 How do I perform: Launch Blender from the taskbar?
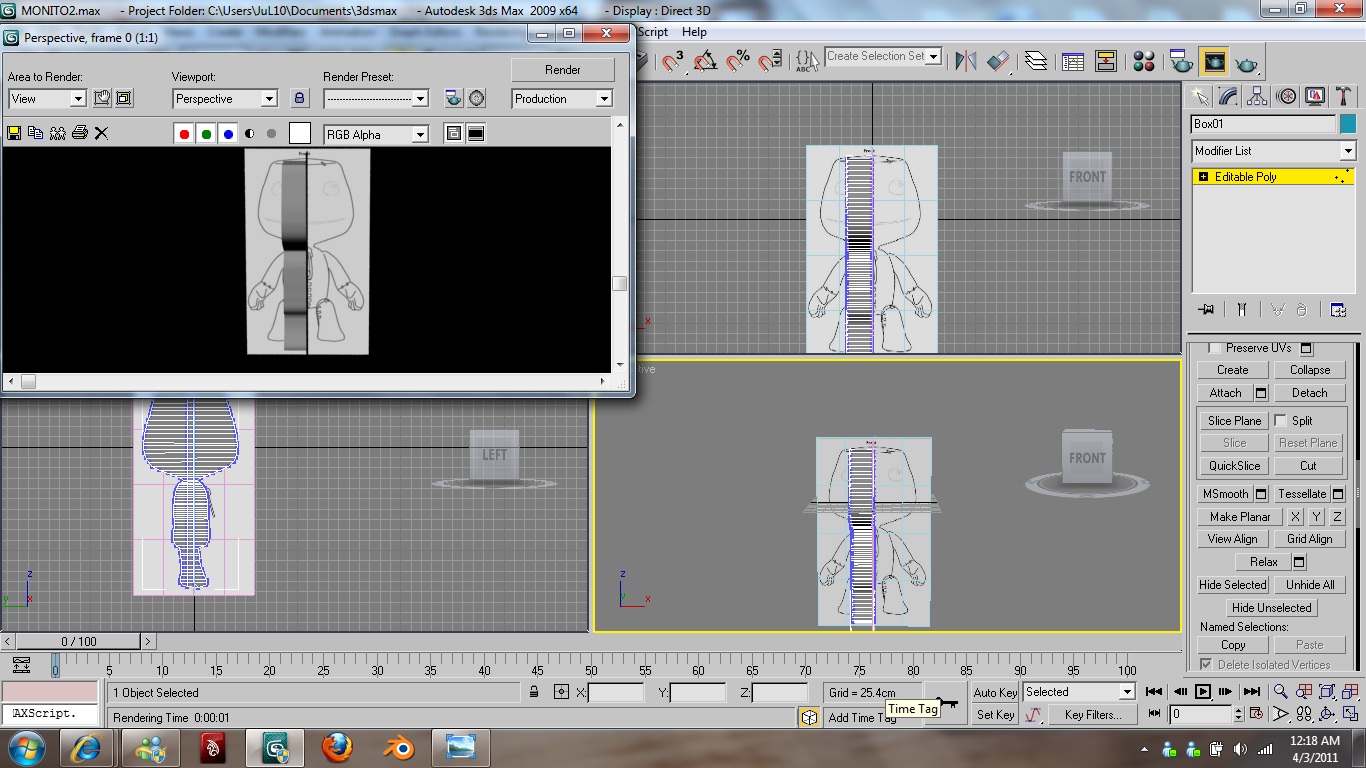[399, 748]
